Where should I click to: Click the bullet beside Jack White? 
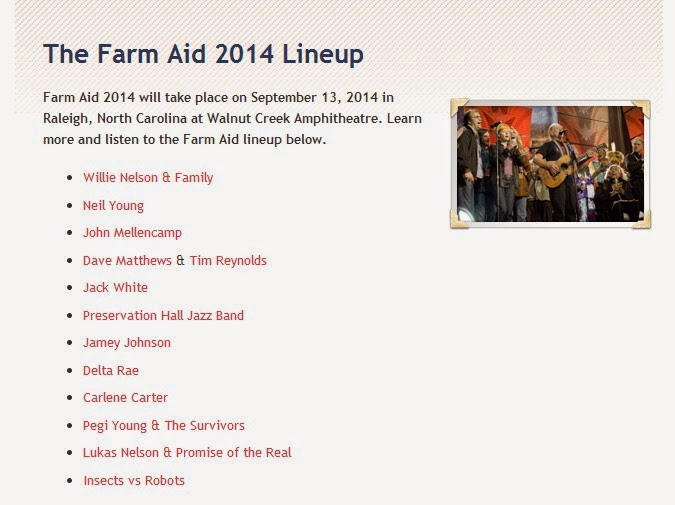[x=69, y=288]
